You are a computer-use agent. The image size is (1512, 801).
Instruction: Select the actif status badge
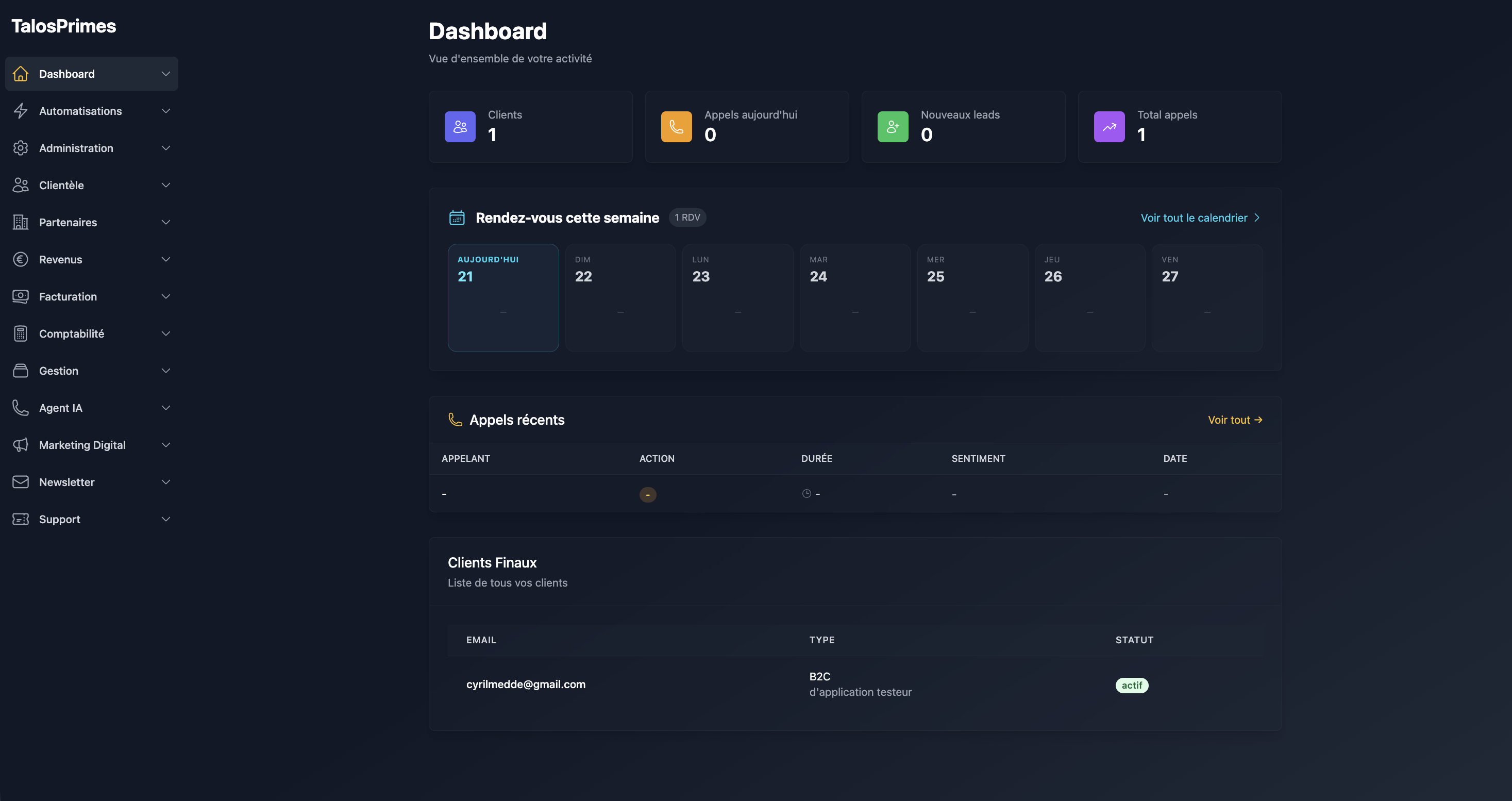1132,685
